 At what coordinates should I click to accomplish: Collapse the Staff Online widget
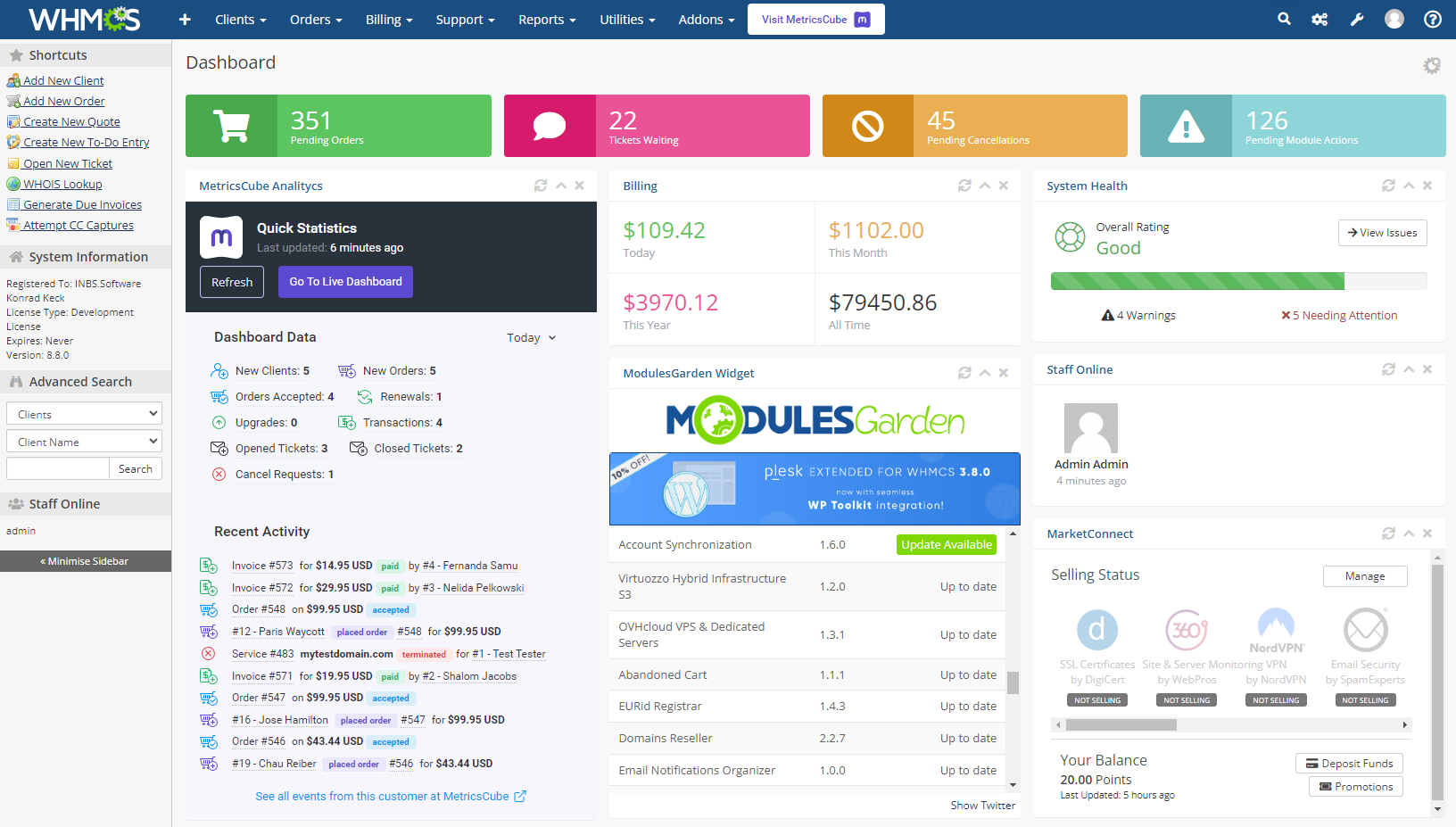(x=1409, y=369)
